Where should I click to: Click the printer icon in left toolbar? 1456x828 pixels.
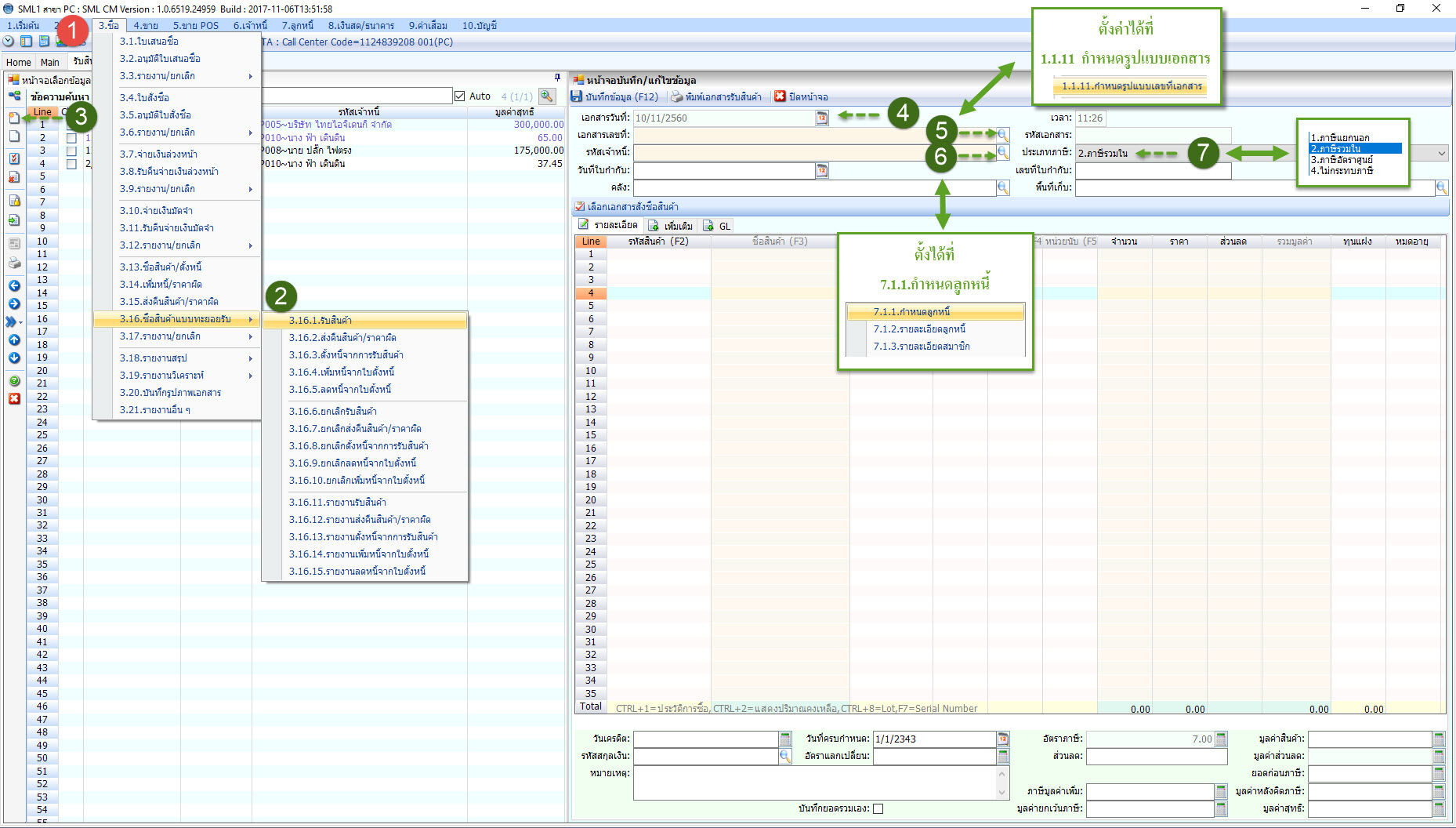(x=14, y=263)
